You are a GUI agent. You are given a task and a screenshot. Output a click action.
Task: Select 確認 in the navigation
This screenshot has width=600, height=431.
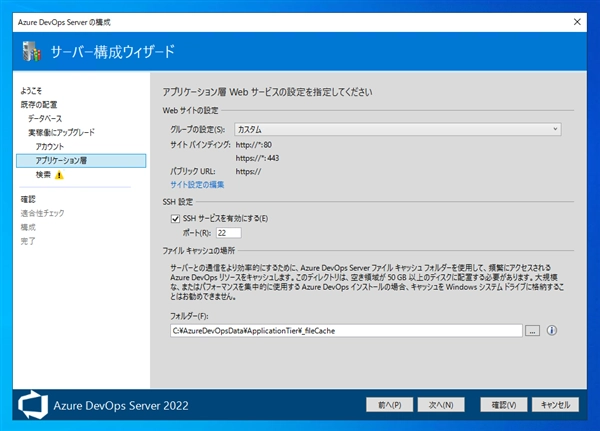pos(28,199)
